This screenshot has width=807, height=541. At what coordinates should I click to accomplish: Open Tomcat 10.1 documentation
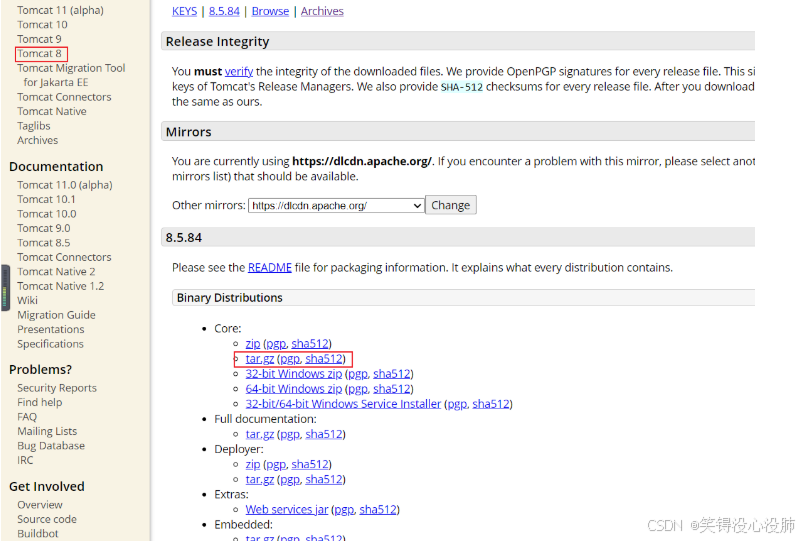coord(46,199)
